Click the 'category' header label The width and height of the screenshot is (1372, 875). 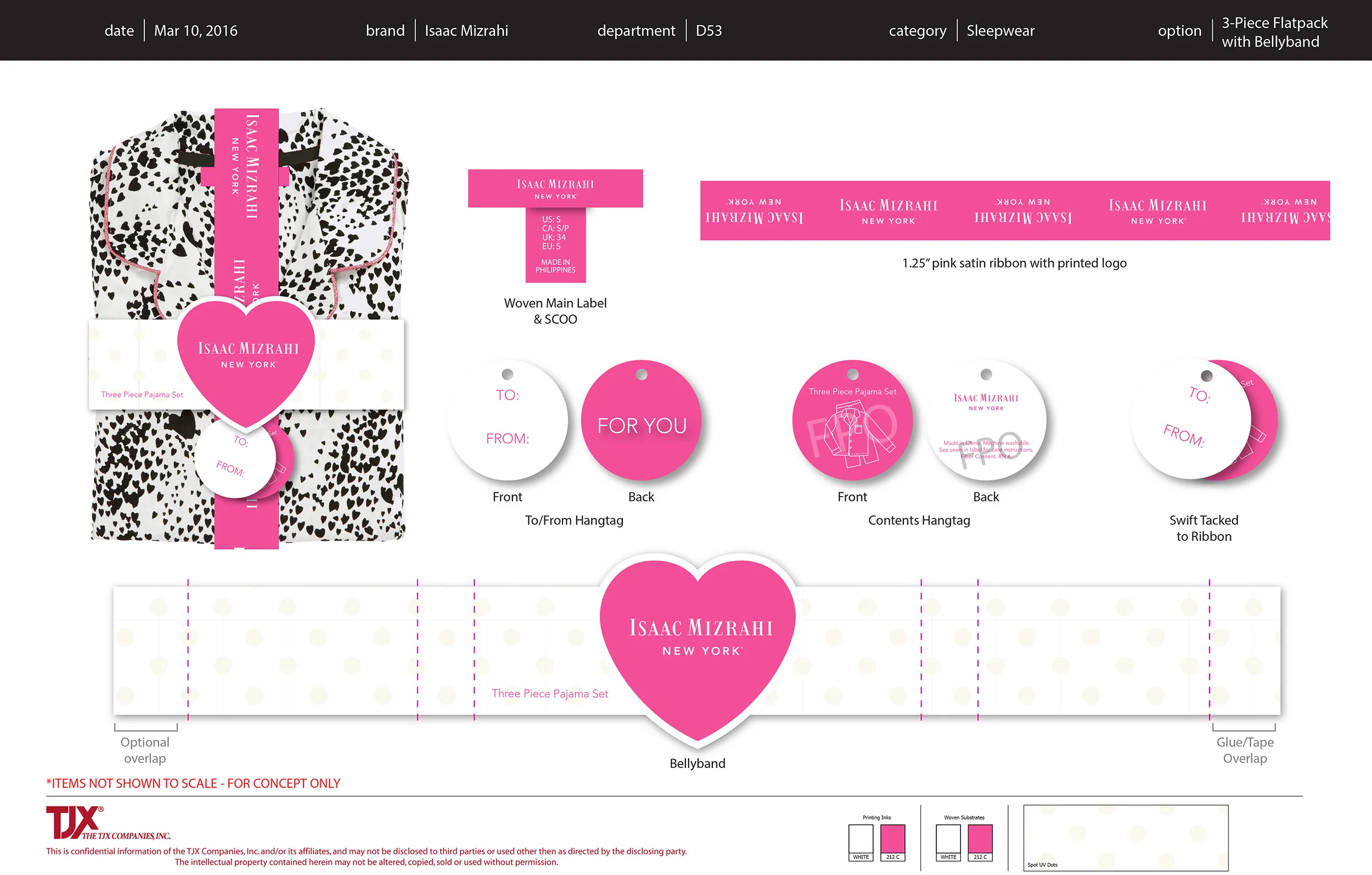click(918, 31)
